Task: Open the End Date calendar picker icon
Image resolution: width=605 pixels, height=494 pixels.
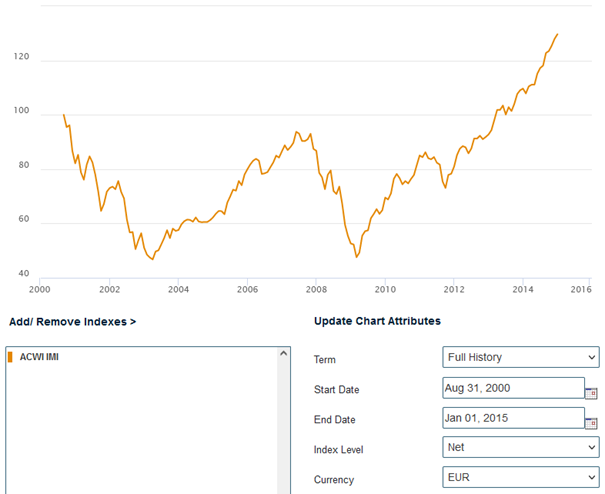Action: coord(591,423)
